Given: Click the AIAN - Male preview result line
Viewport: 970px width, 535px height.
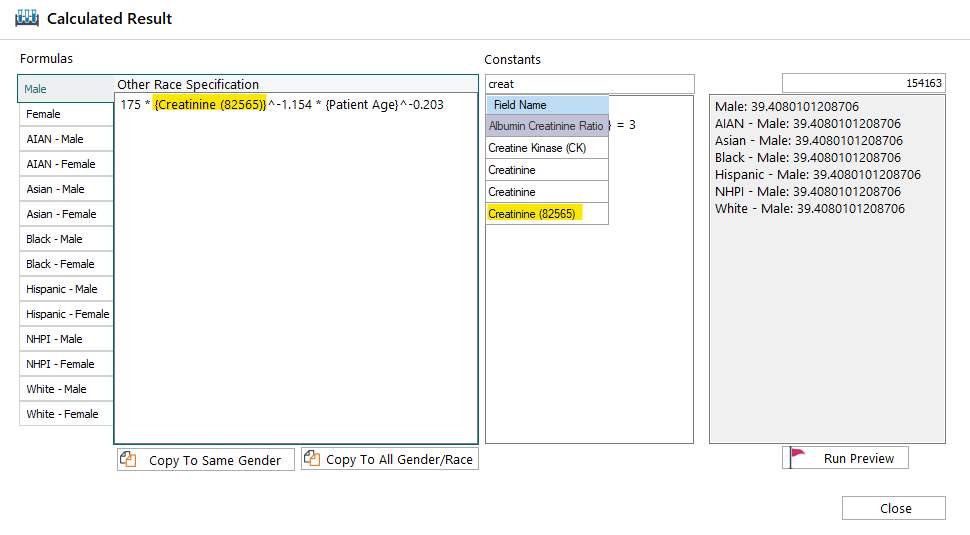Looking at the screenshot, I should [808, 124].
